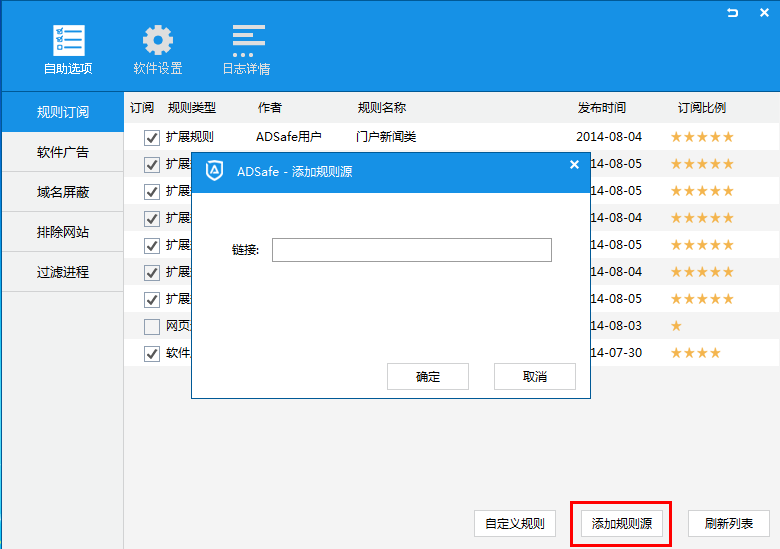Click the 2014-08-04 date in first row
The image size is (780, 549).
(x=609, y=137)
